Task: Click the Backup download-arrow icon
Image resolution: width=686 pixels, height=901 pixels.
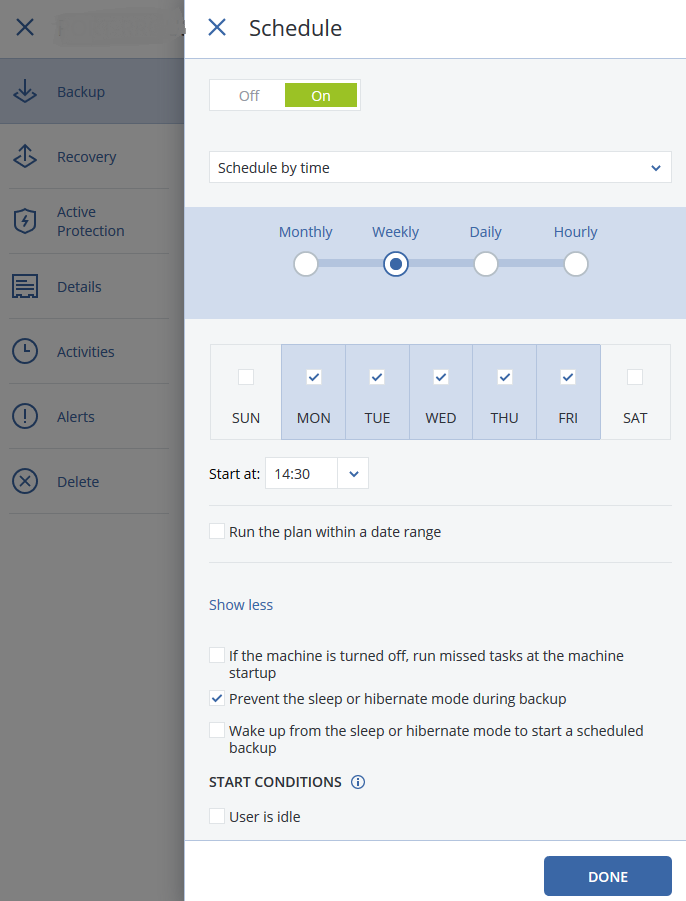Action: point(25,91)
